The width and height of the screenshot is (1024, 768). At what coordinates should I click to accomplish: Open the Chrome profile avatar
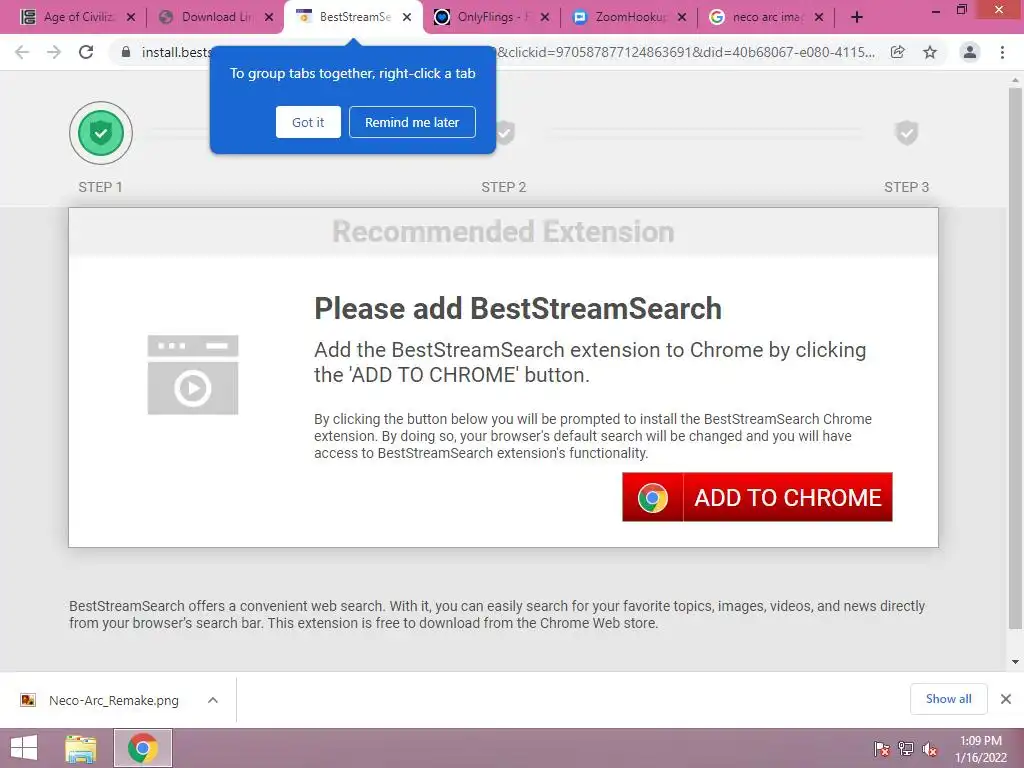970,52
